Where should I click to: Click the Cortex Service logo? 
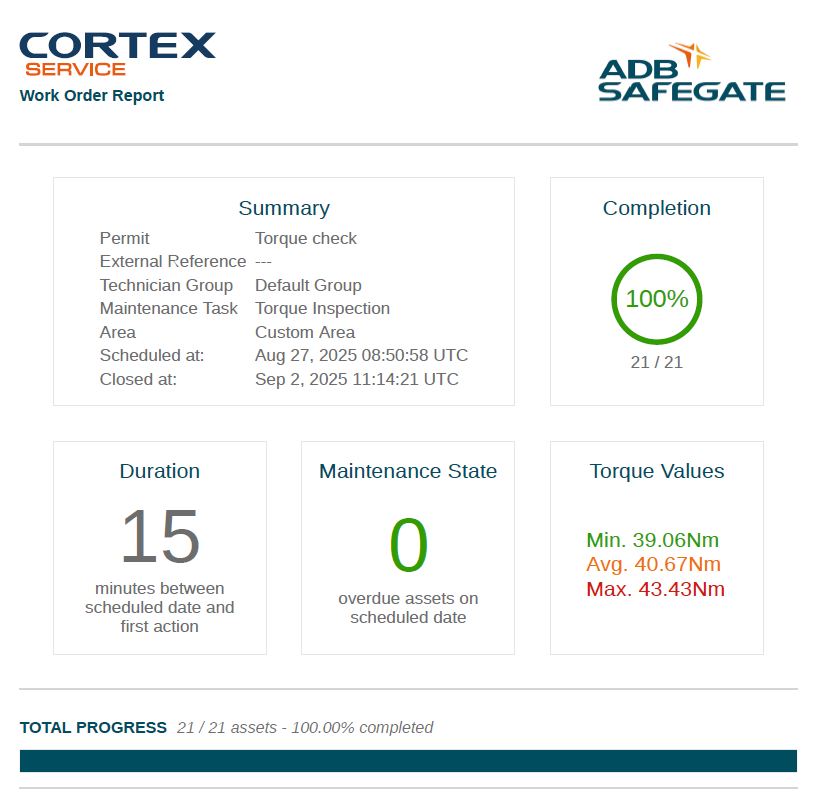click(117, 54)
